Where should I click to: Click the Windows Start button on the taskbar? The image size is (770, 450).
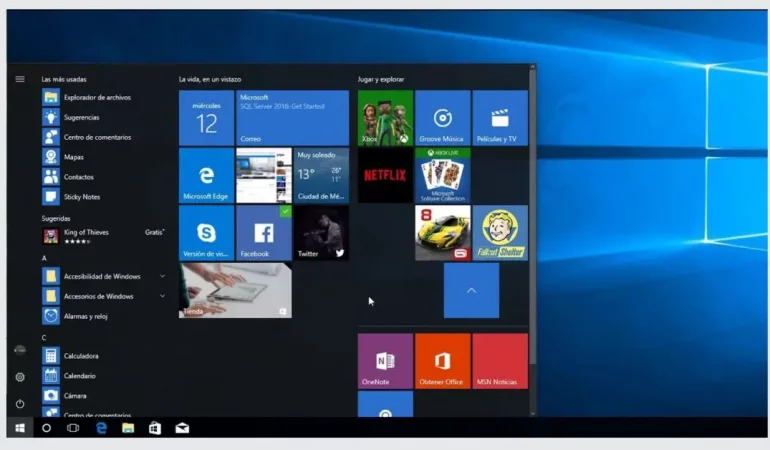pyautogui.click(x=20, y=428)
